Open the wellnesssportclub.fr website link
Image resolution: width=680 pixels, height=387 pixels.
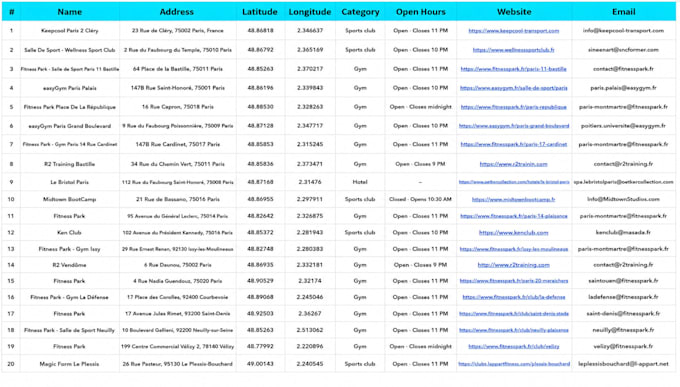[x=513, y=50]
